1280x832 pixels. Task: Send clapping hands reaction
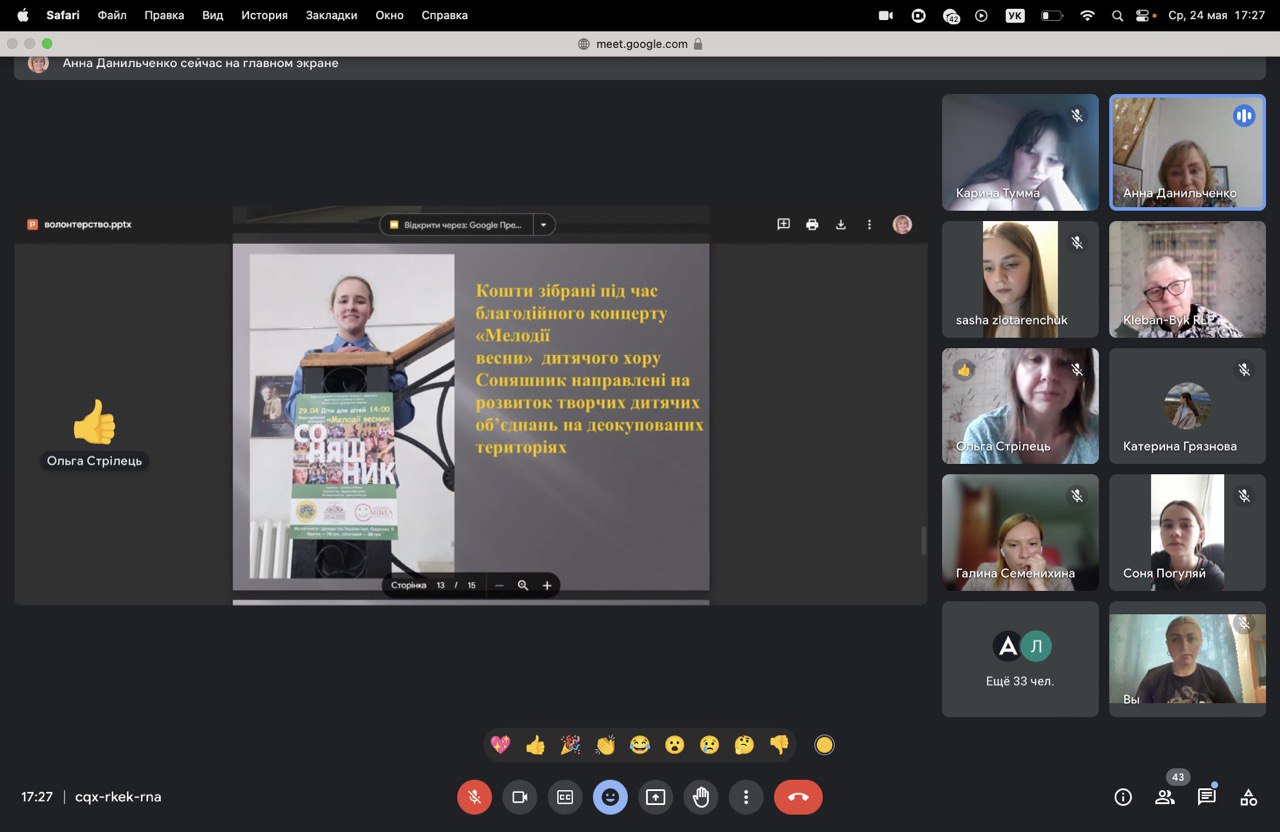coord(605,745)
